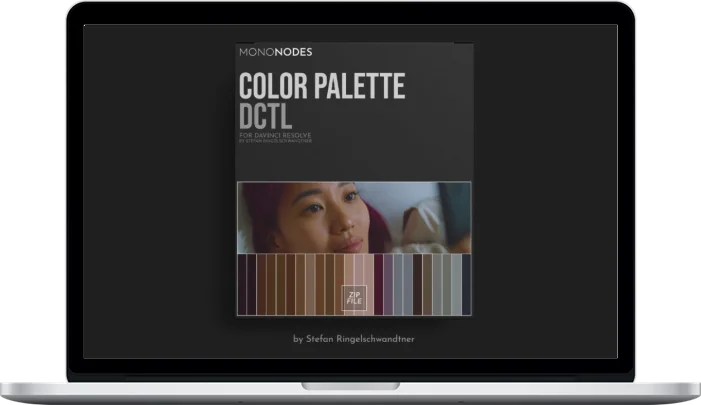Viewport: 701px width, 405px height.
Task: Select the second swatch from the right
Action: tap(458, 284)
